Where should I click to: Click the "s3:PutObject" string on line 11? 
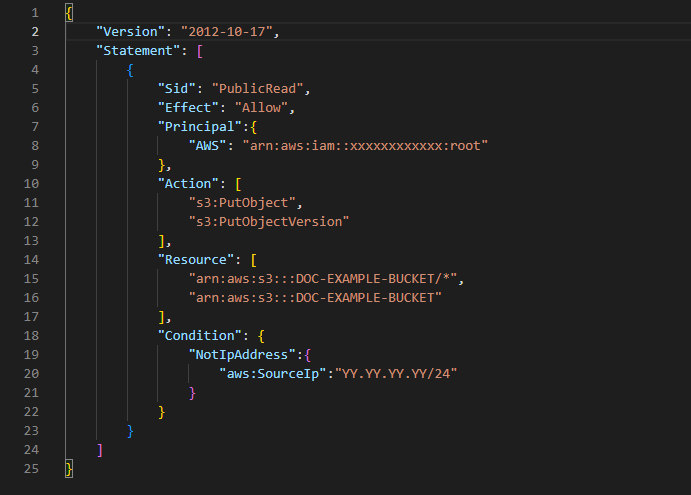(x=242, y=203)
